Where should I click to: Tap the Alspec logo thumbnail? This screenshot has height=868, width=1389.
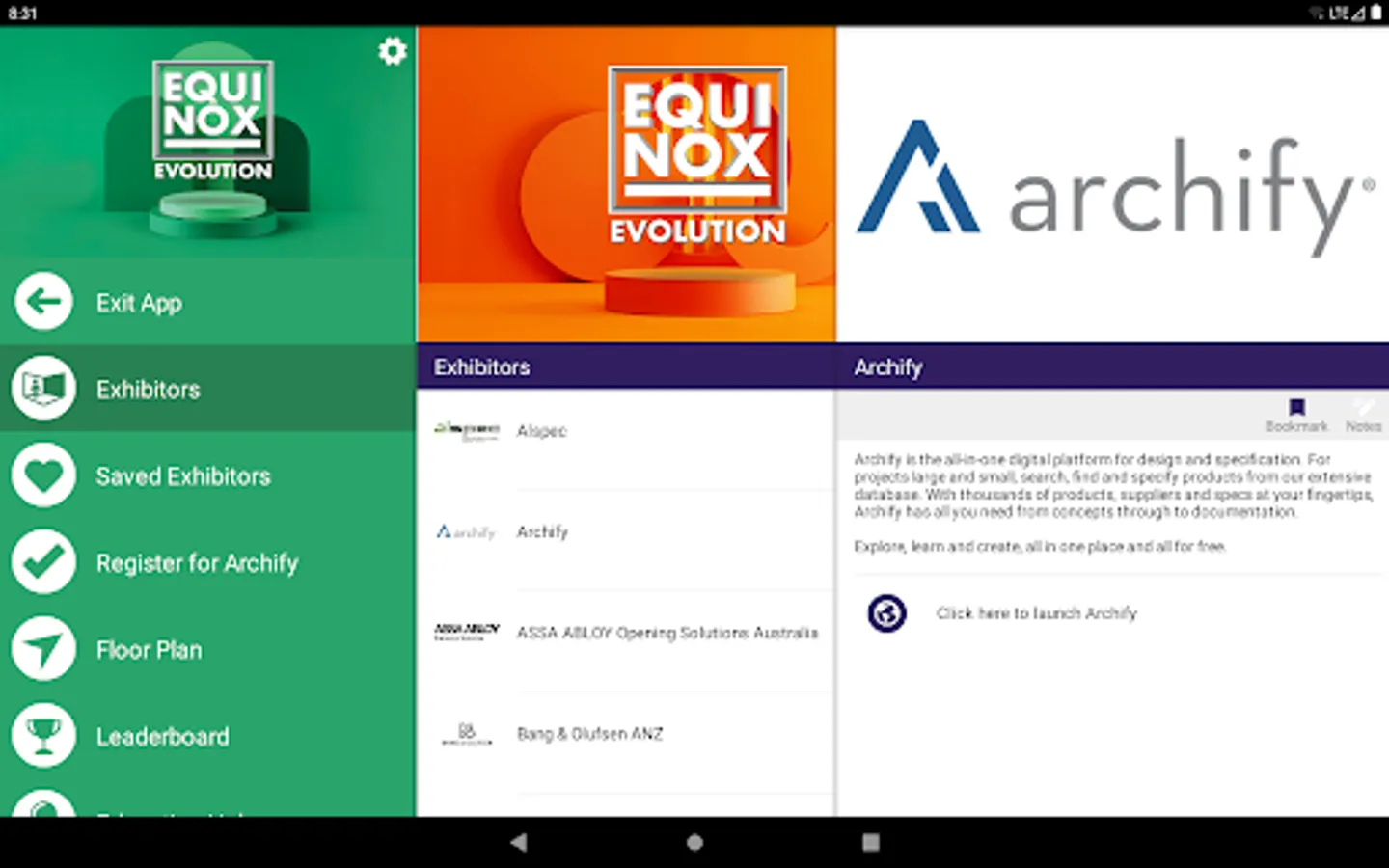click(x=467, y=430)
